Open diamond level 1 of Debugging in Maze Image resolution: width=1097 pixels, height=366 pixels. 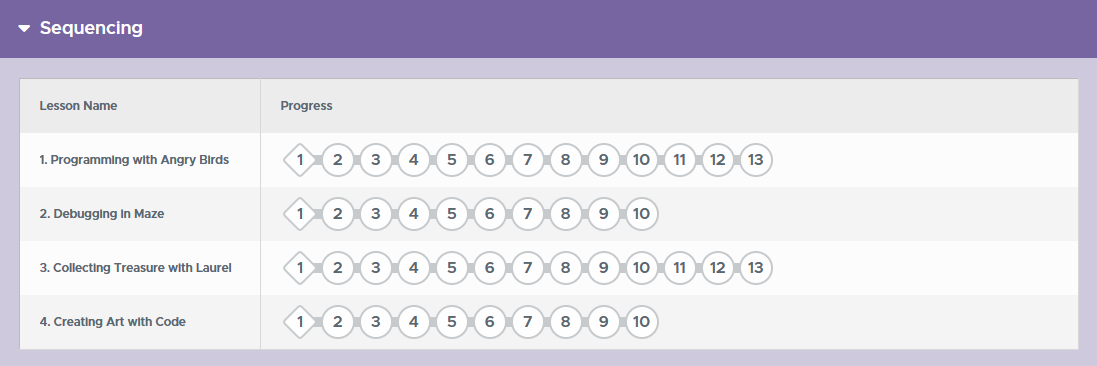tap(299, 213)
